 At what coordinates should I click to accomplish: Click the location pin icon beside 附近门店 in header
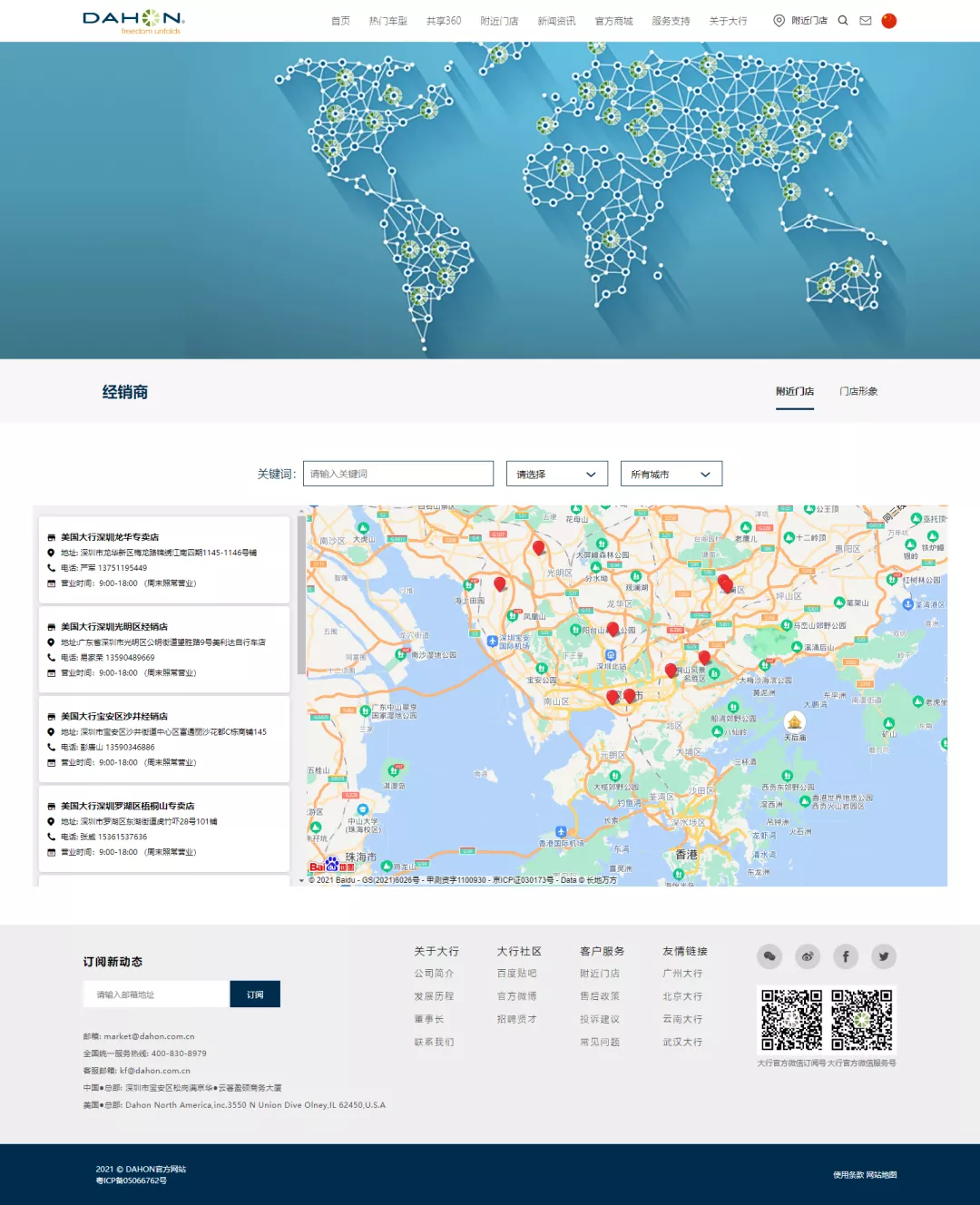[x=779, y=21]
